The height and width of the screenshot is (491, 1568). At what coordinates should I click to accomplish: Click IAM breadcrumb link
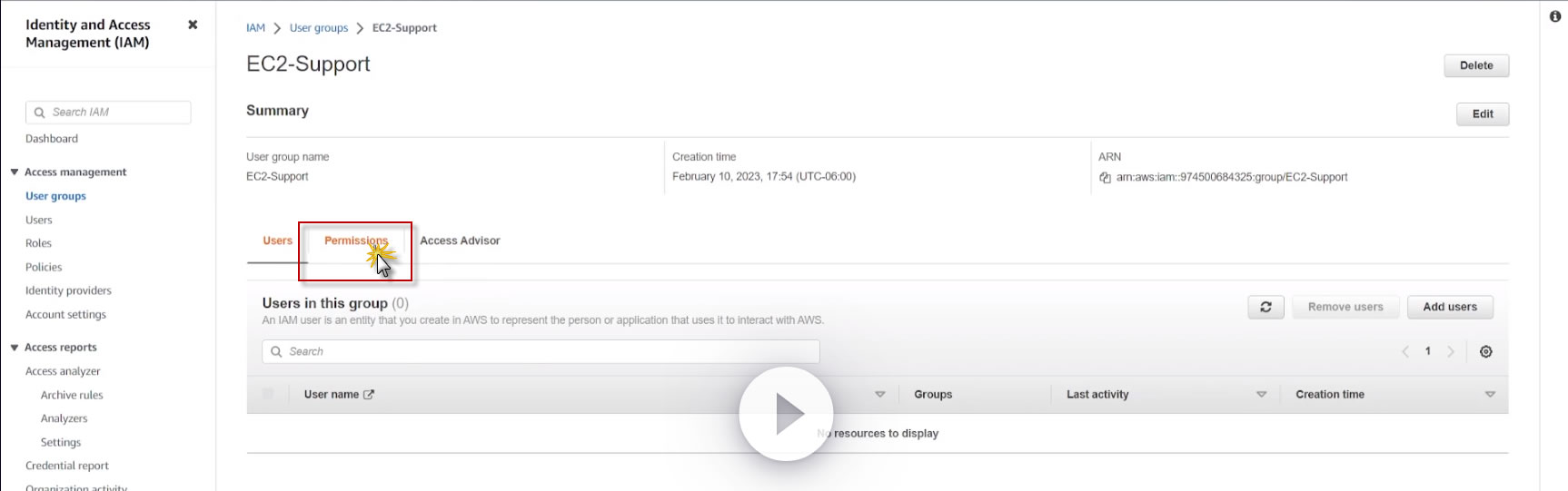pyautogui.click(x=255, y=28)
